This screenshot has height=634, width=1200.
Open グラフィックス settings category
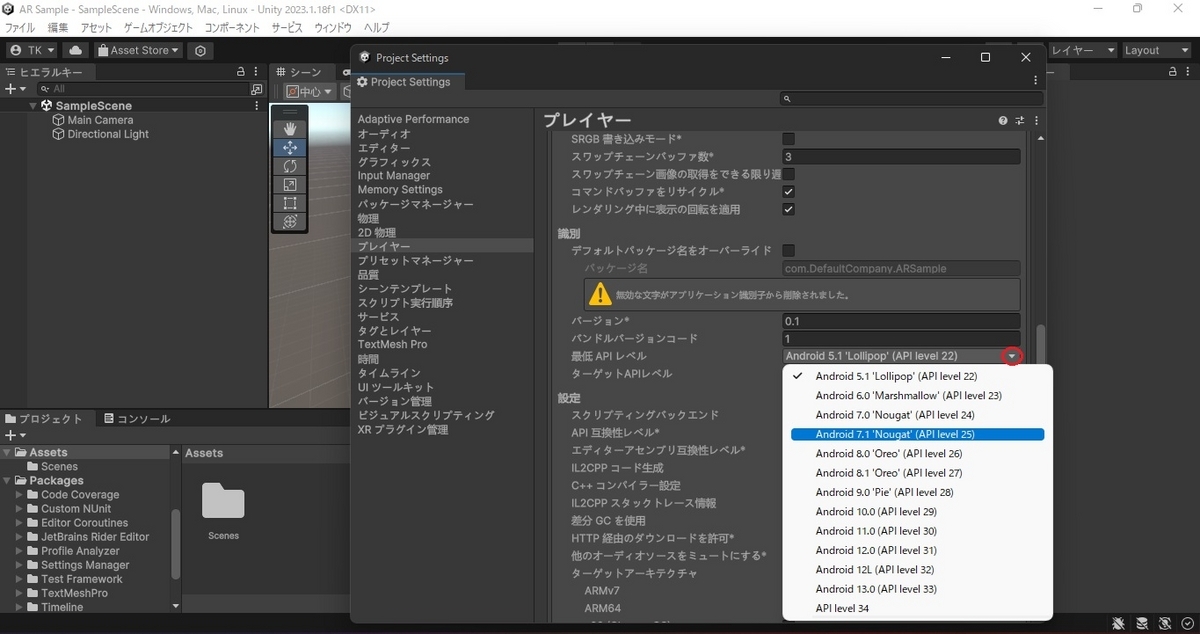(x=395, y=162)
